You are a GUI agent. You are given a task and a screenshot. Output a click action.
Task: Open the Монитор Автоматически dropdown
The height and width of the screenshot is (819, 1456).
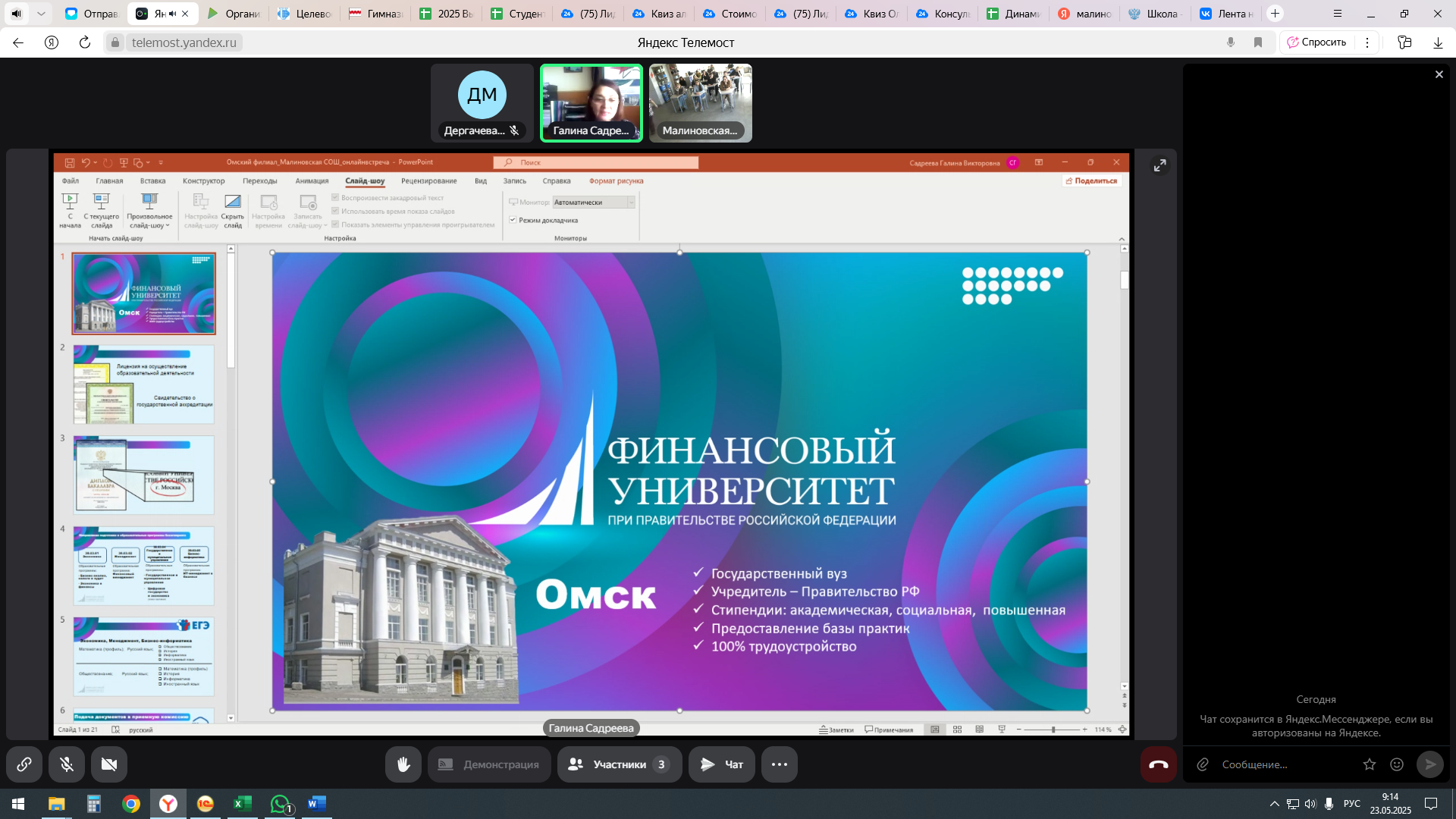tap(594, 202)
